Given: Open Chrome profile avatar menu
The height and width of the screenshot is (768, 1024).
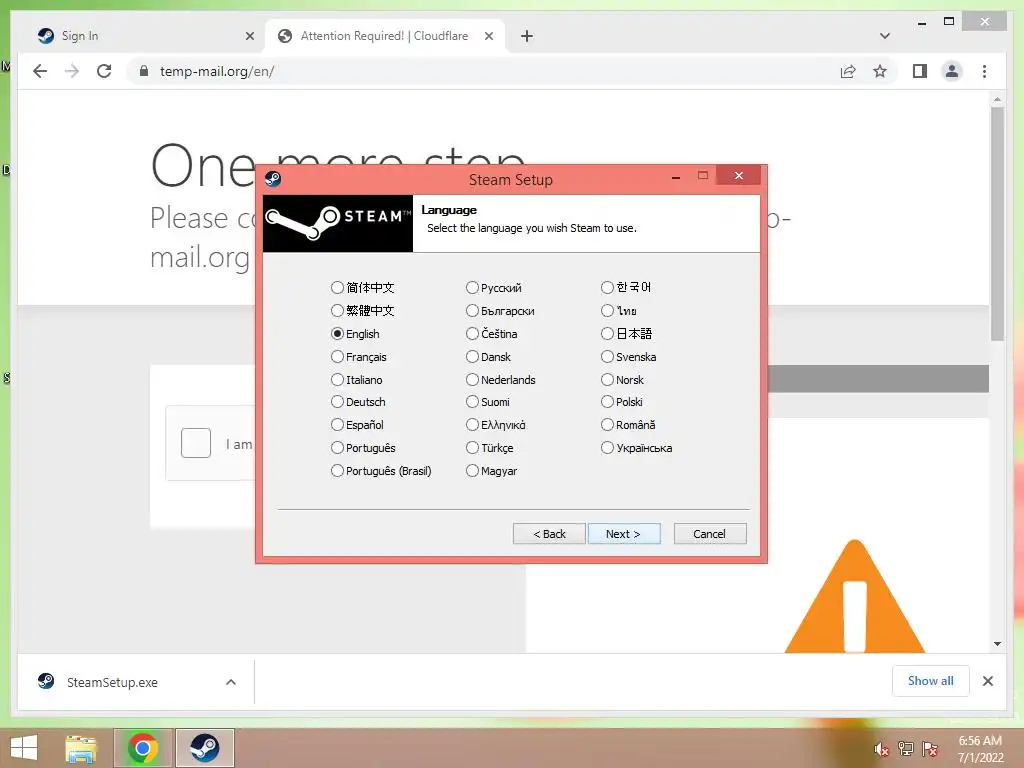Looking at the screenshot, I should point(952,71).
